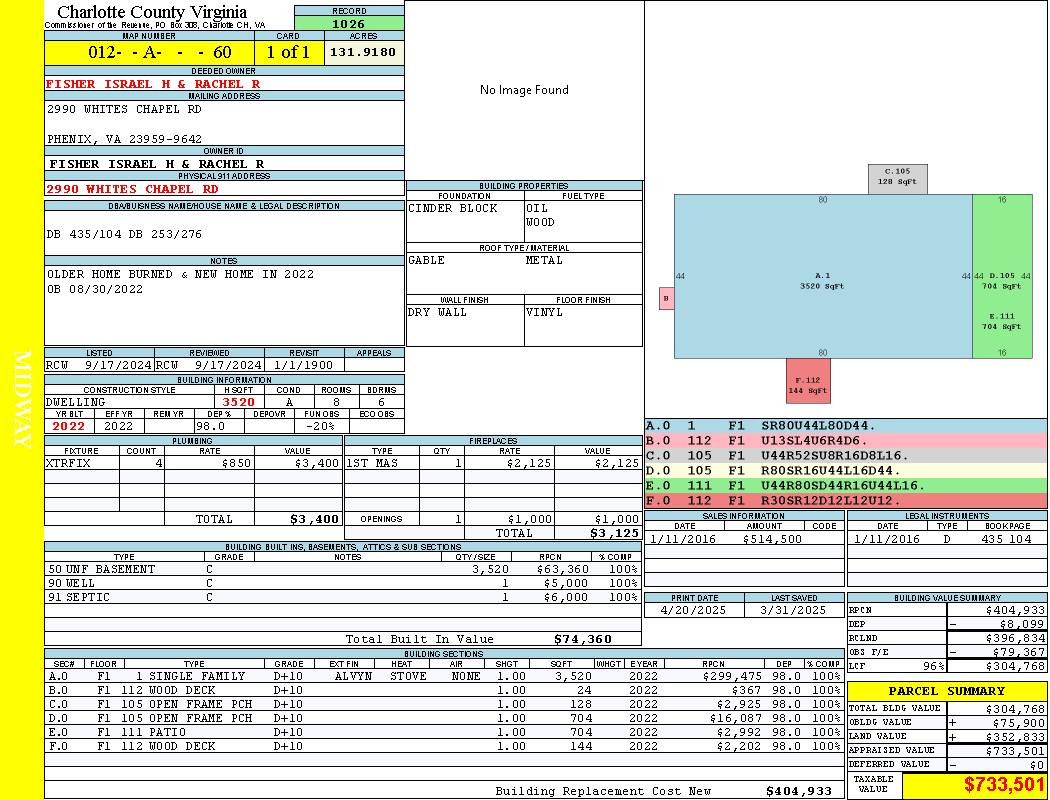Click the 91 SEPTIC built-in row
Screen dimensions: 1050x800
click(x=342, y=597)
